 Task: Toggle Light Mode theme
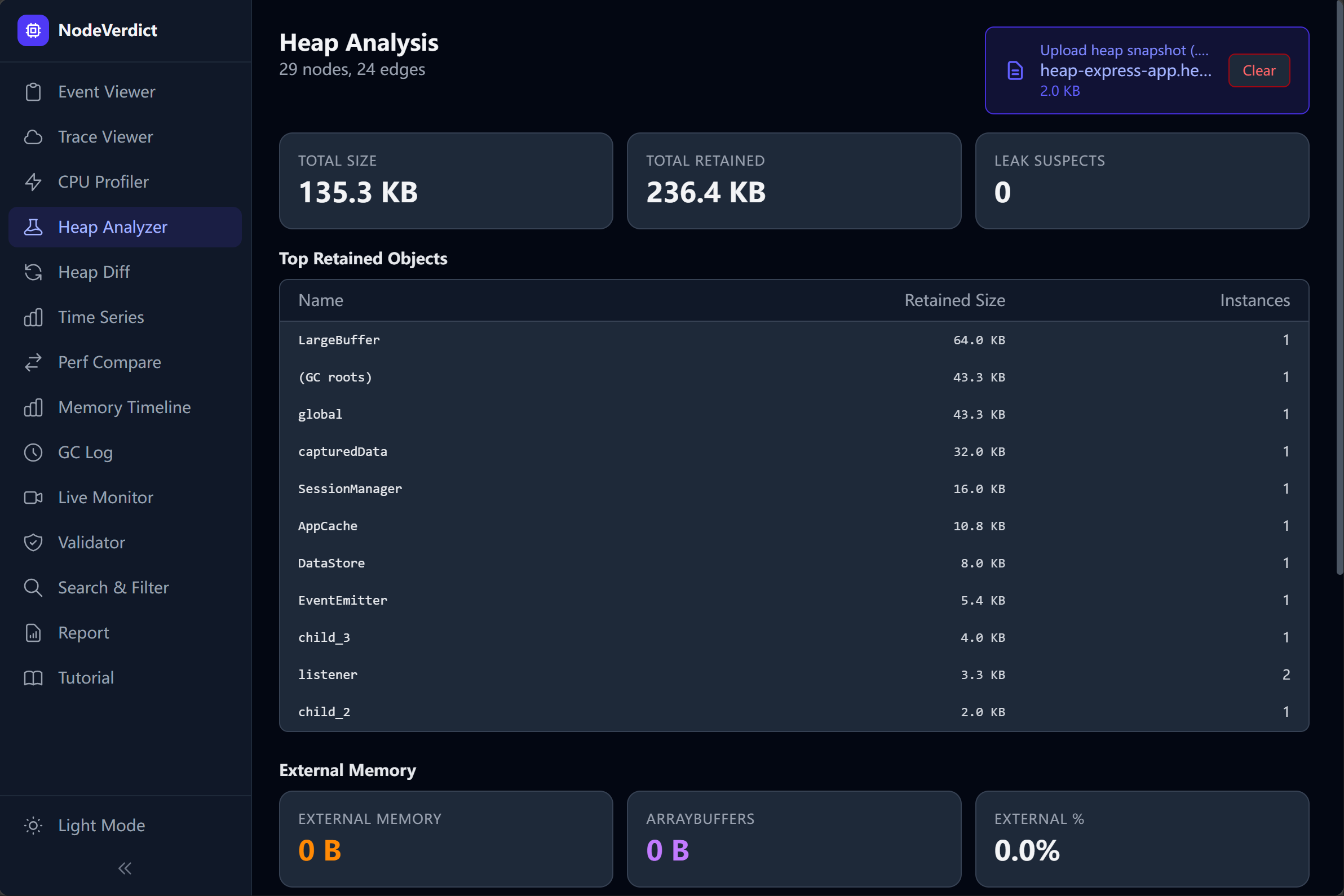(x=125, y=826)
